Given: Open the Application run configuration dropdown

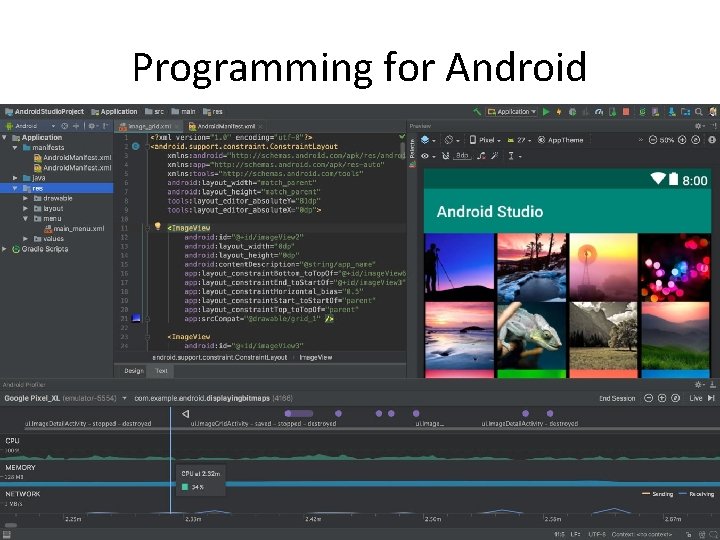Looking at the screenshot, I should click(512, 112).
